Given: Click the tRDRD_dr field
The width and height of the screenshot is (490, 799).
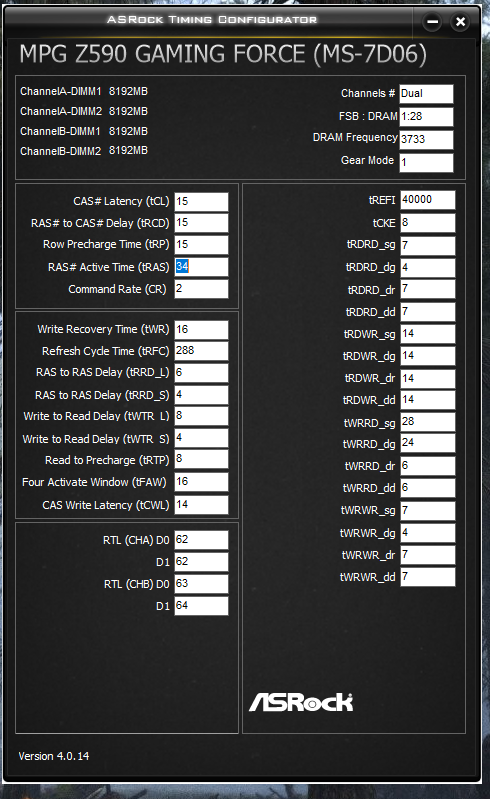Looking at the screenshot, I should [x=428, y=289].
